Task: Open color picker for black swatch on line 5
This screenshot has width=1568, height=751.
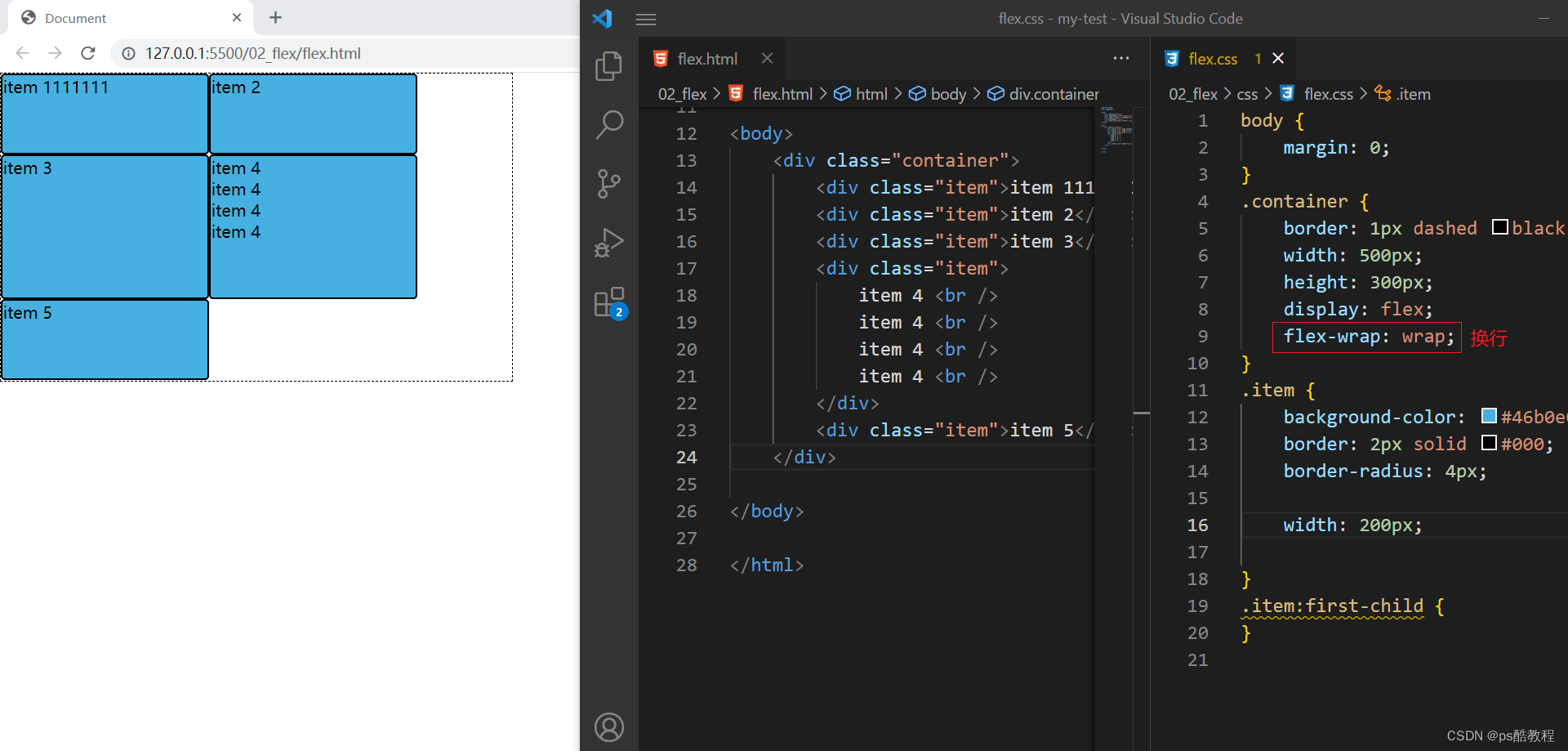Action: (1500, 227)
